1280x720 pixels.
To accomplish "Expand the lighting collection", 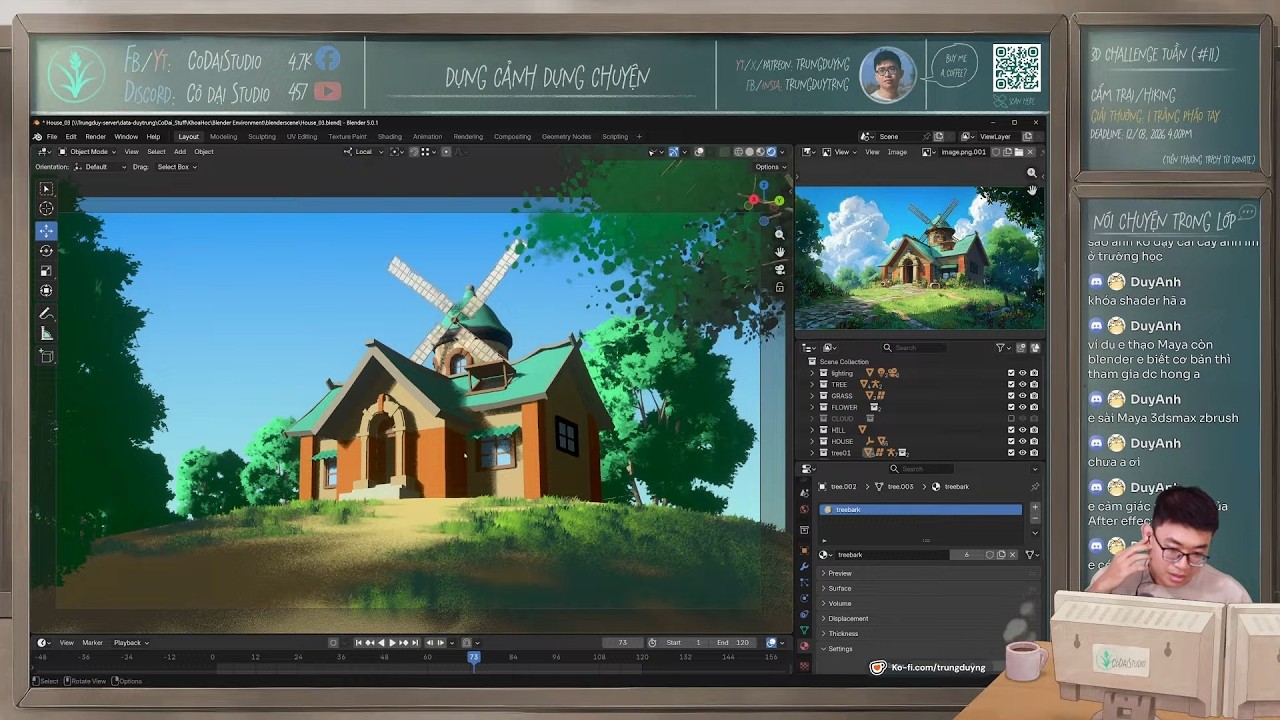I will [812, 373].
